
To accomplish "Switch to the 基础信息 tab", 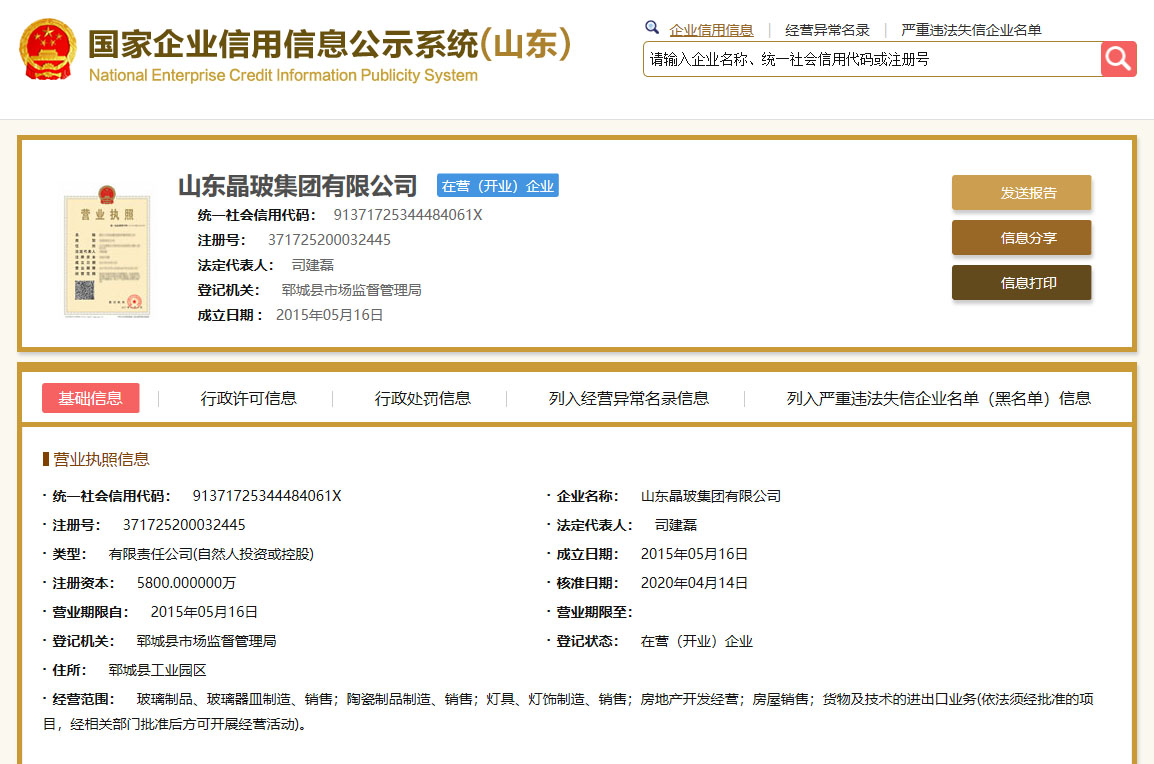I will 91,398.
